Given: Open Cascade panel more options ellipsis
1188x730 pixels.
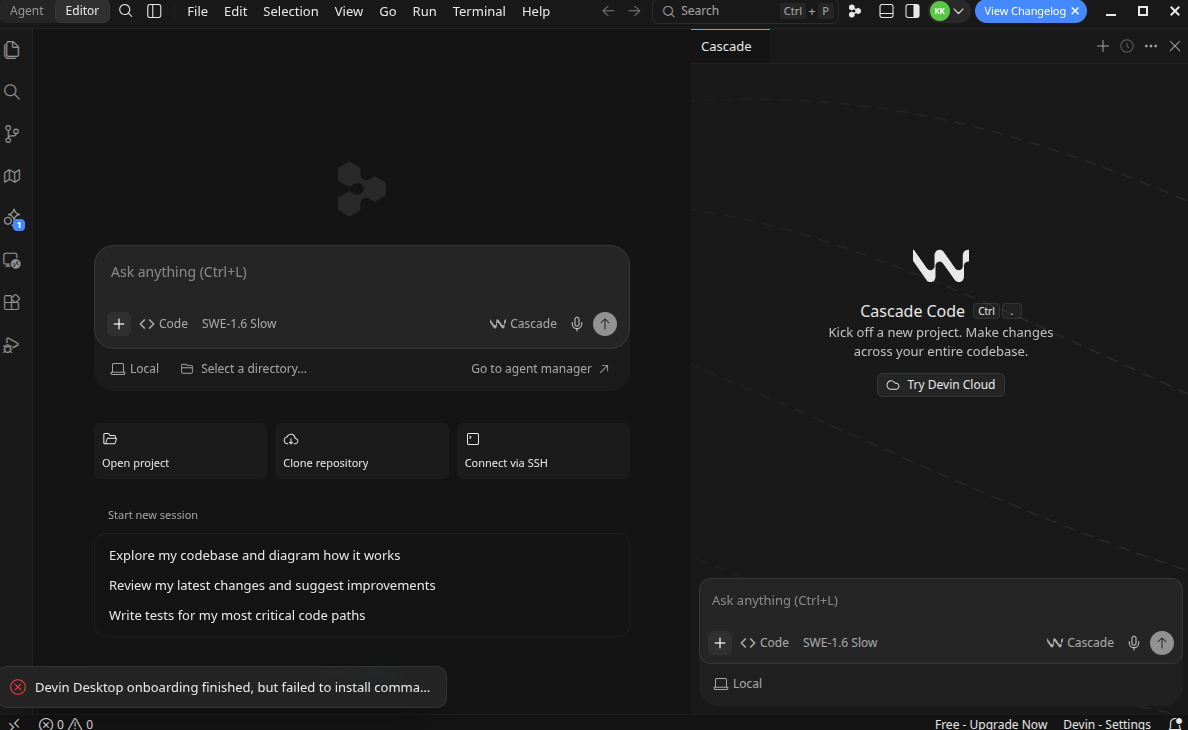Looking at the screenshot, I should click(x=1151, y=46).
